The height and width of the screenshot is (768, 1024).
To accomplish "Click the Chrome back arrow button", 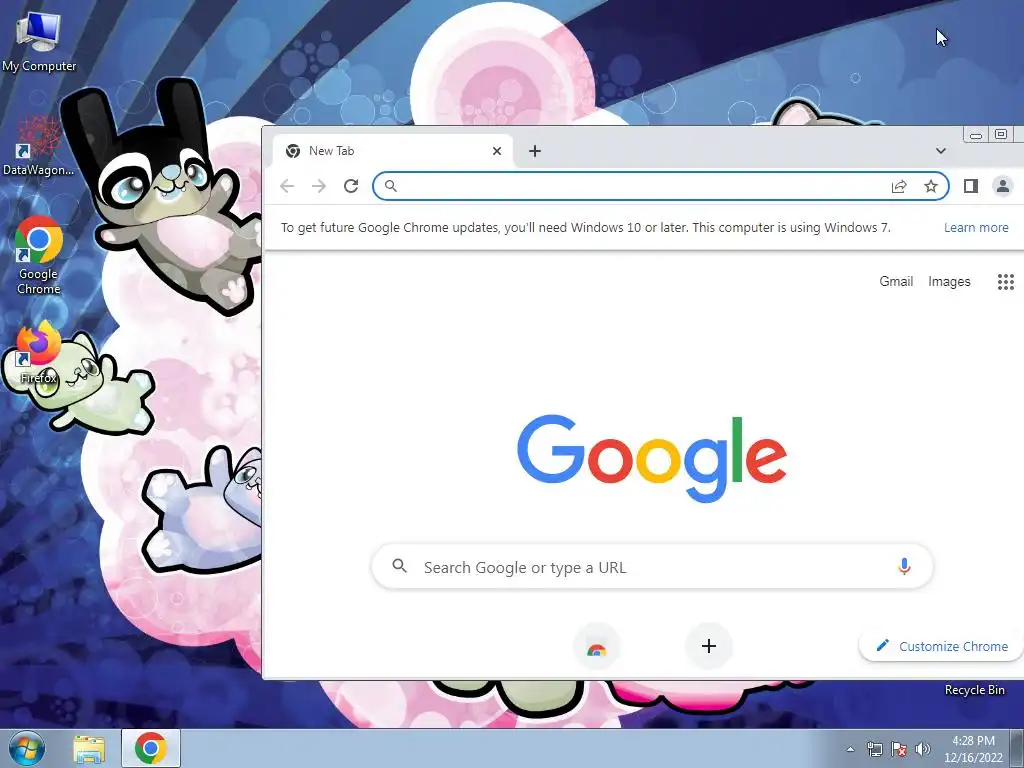I will (287, 186).
